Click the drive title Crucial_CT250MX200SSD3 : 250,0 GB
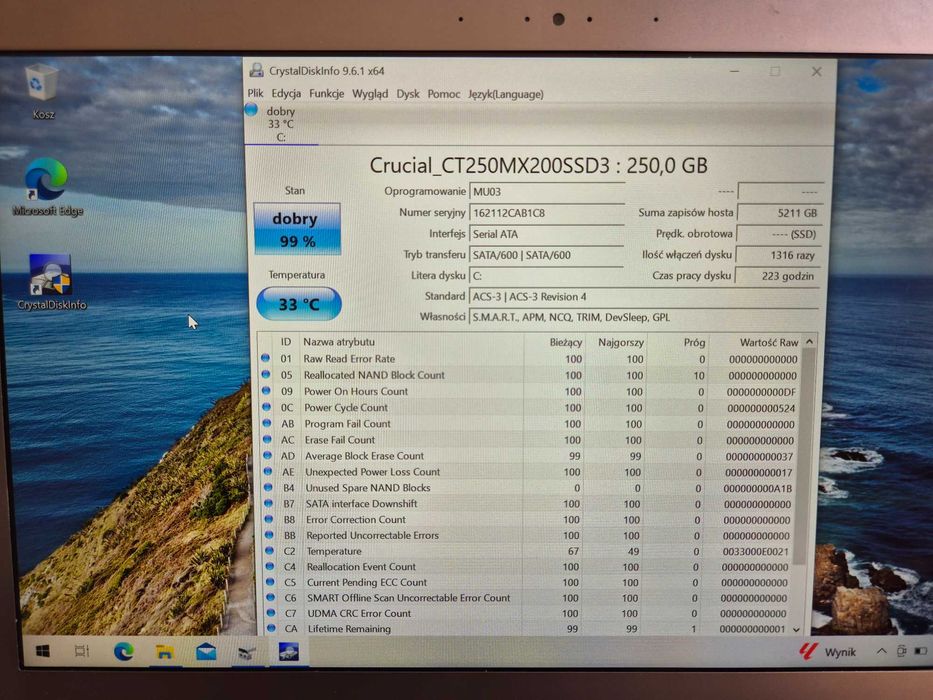The width and height of the screenshot is (933, 700). (x=538, y=165)
